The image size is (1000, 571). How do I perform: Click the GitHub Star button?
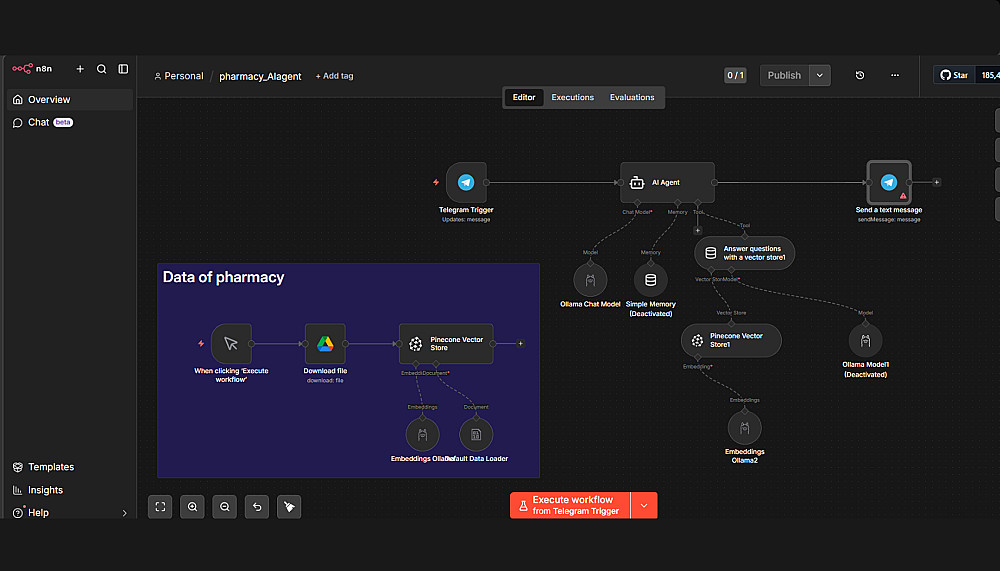point(955,75)
